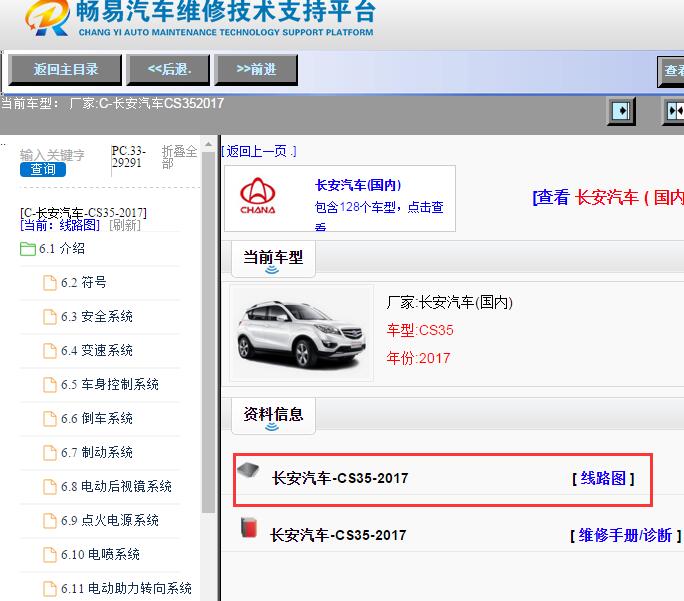Click the partially visible 查看 button at top right
Image resolution: width=684 pixels, height=601 pixels.
(671, 71)
